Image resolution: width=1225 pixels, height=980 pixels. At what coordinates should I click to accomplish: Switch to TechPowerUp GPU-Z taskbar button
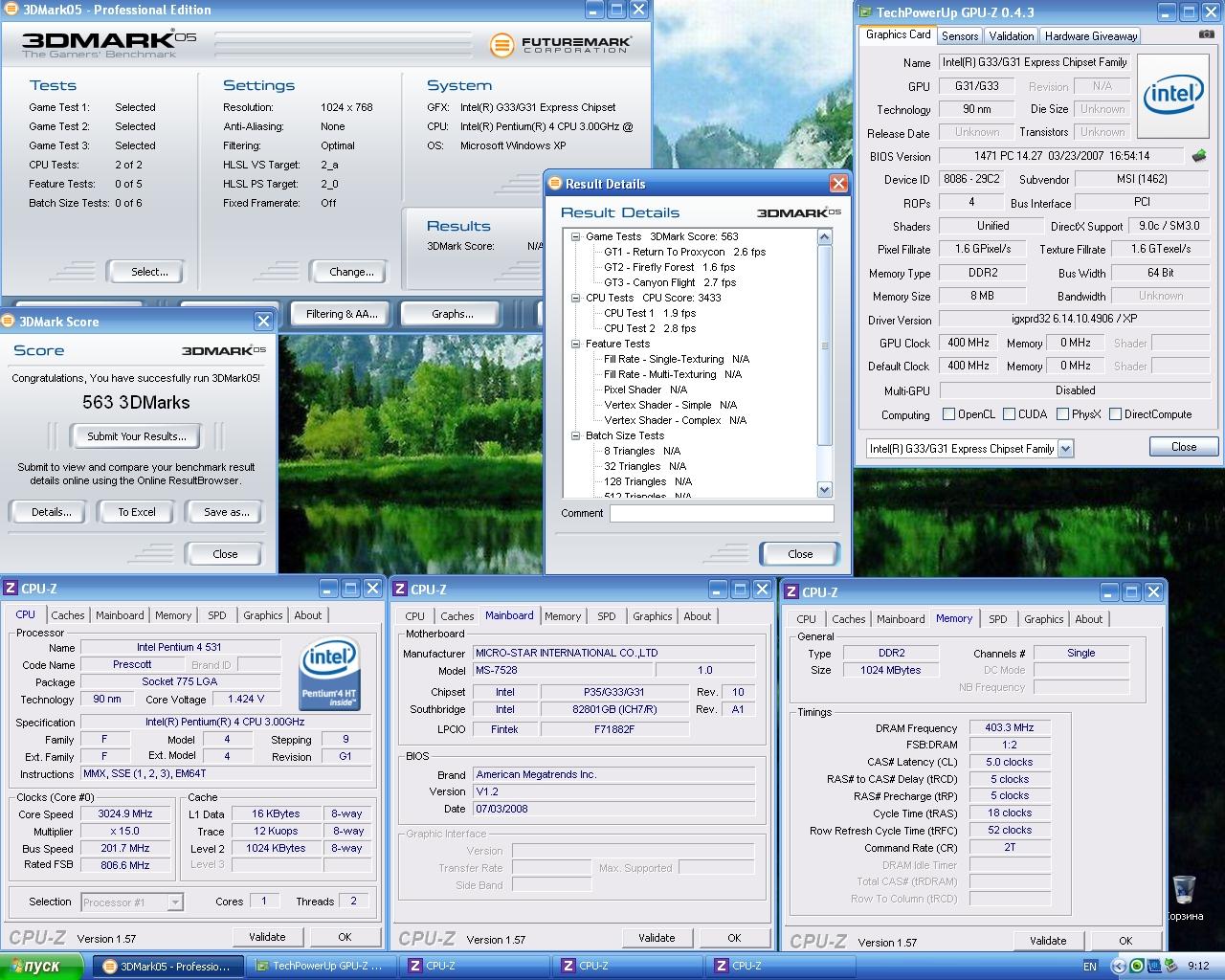320,966
